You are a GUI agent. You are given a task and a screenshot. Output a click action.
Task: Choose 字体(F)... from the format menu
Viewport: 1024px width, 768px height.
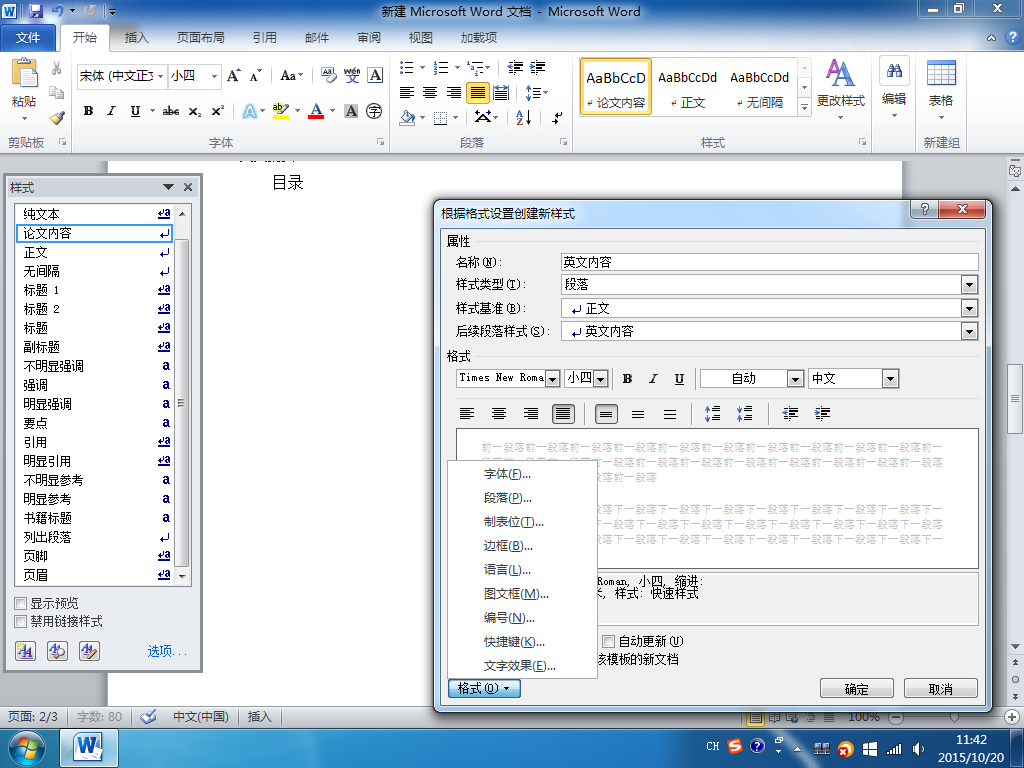click(x=507, y=474)
